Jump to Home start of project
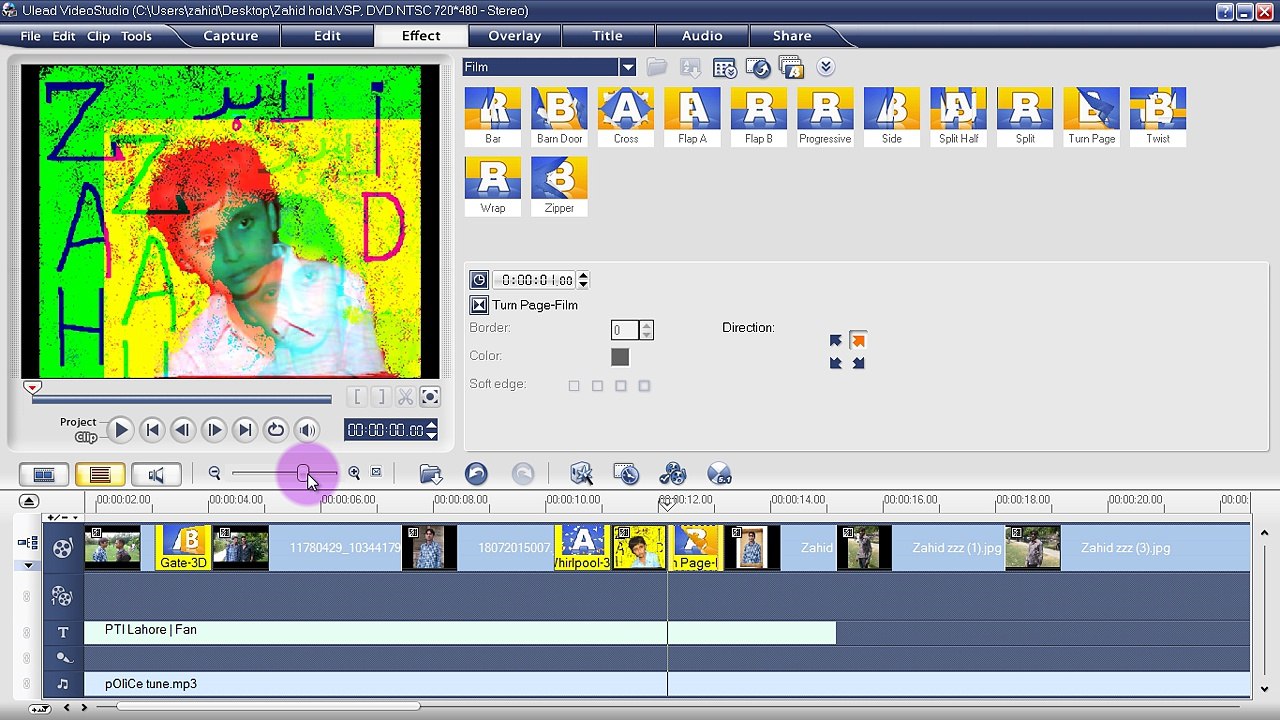The width and height of the screenshot is (1280, 720). pos(152,430)
